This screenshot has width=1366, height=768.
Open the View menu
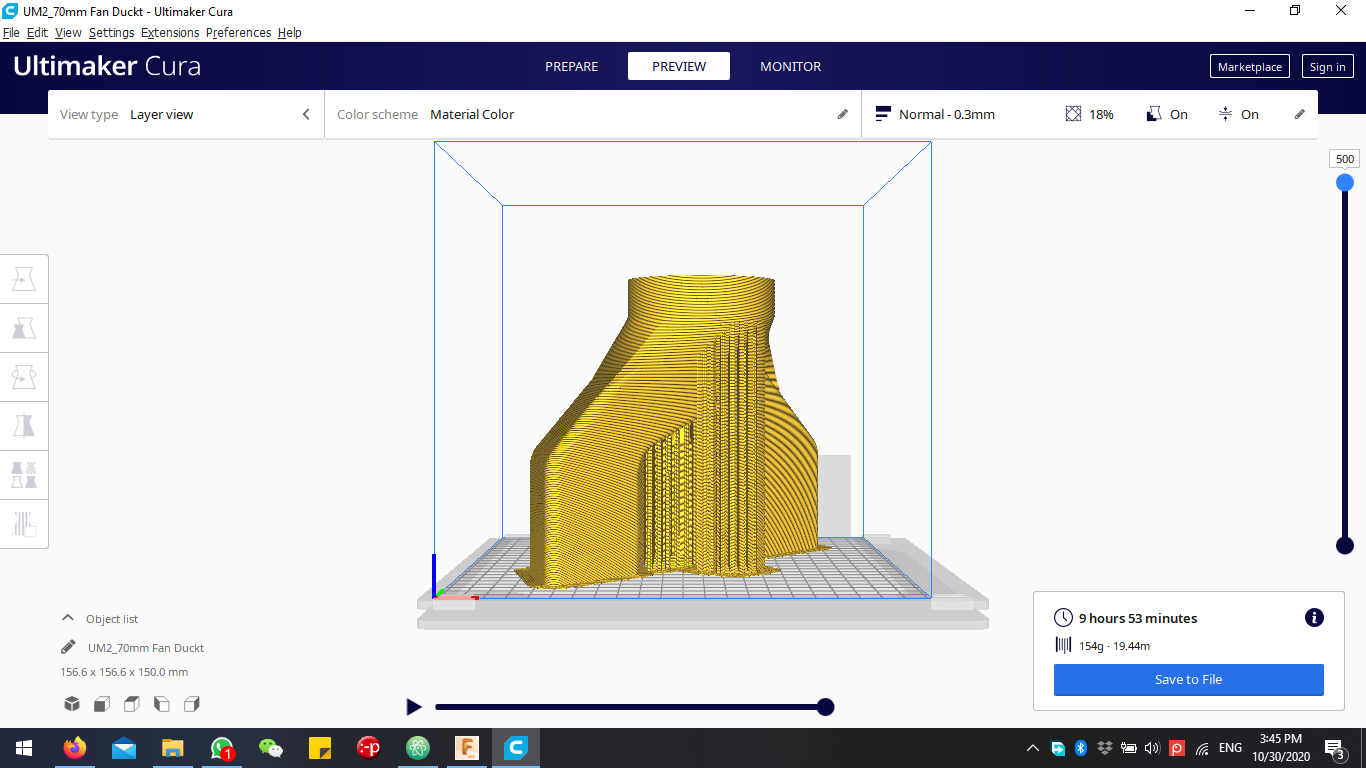68,32
